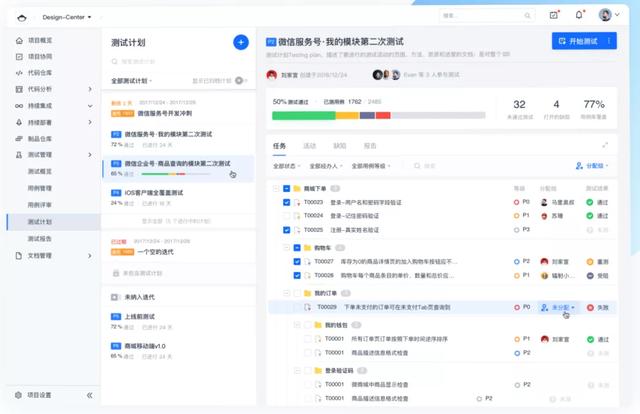Collapse the 持续集成 sidebar chevron
This screenshot has width=640, height=414.
90,106
